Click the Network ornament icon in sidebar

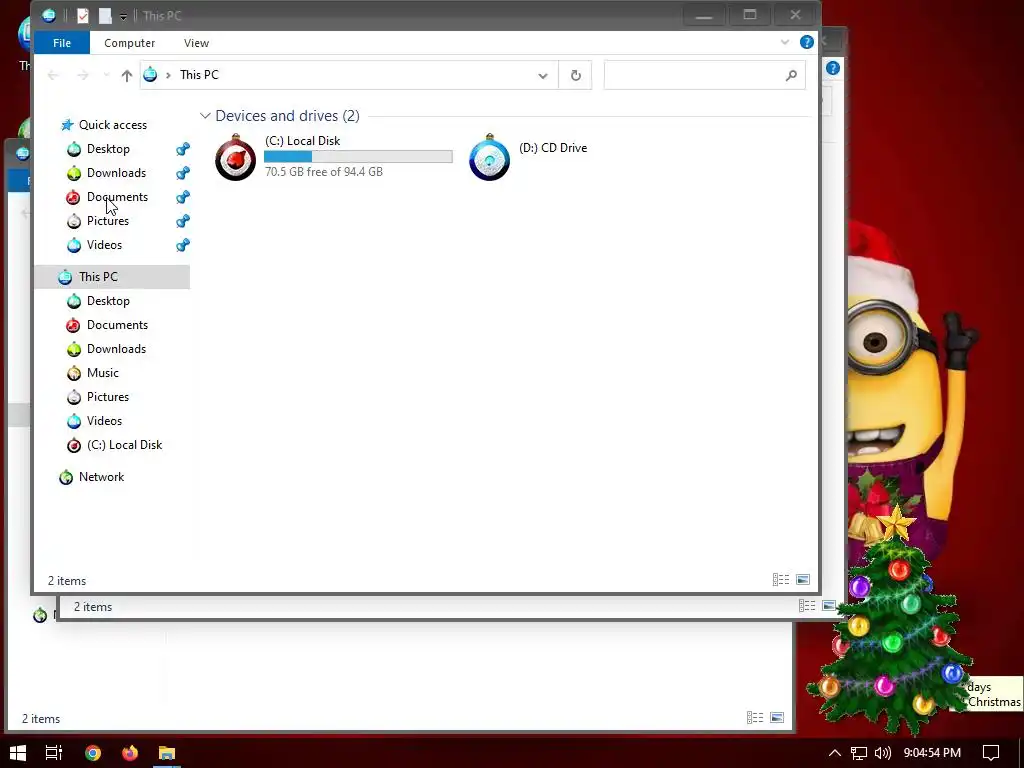(x=66, y=477)
